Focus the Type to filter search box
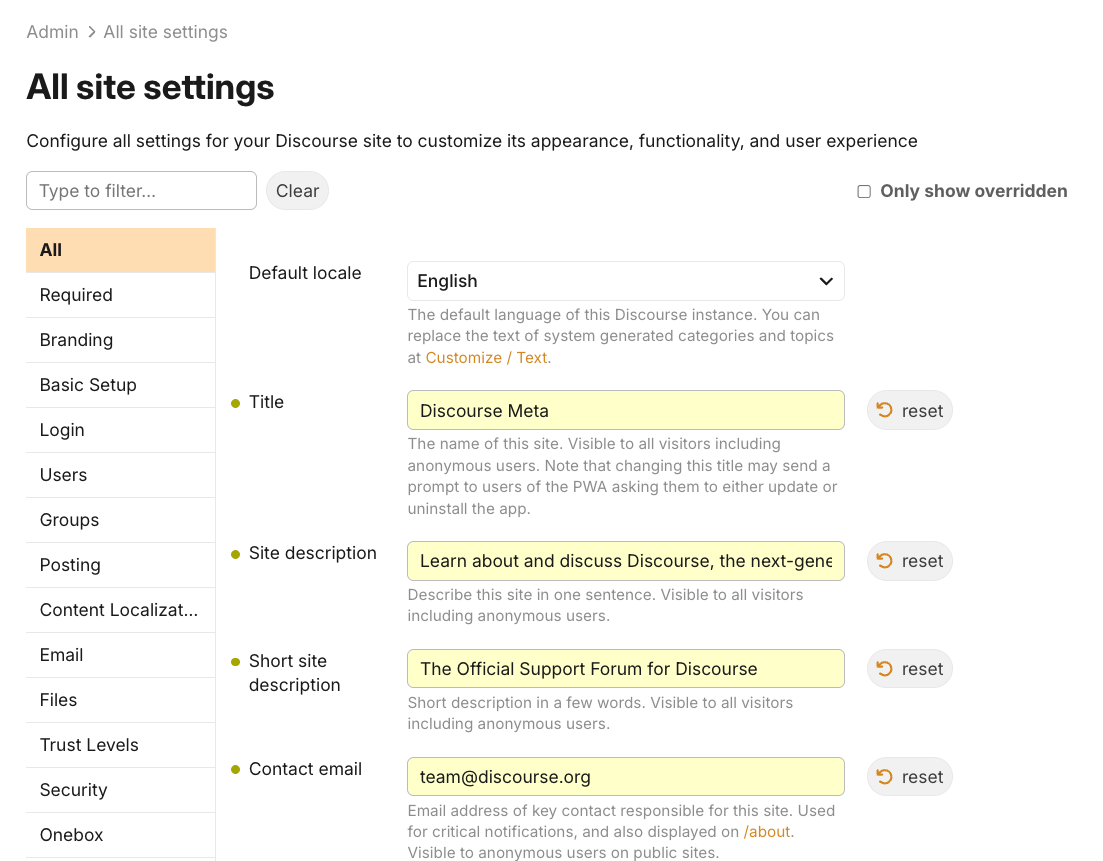The height and width of the screenshot is (861, 1103). click(x=141, y=191)
